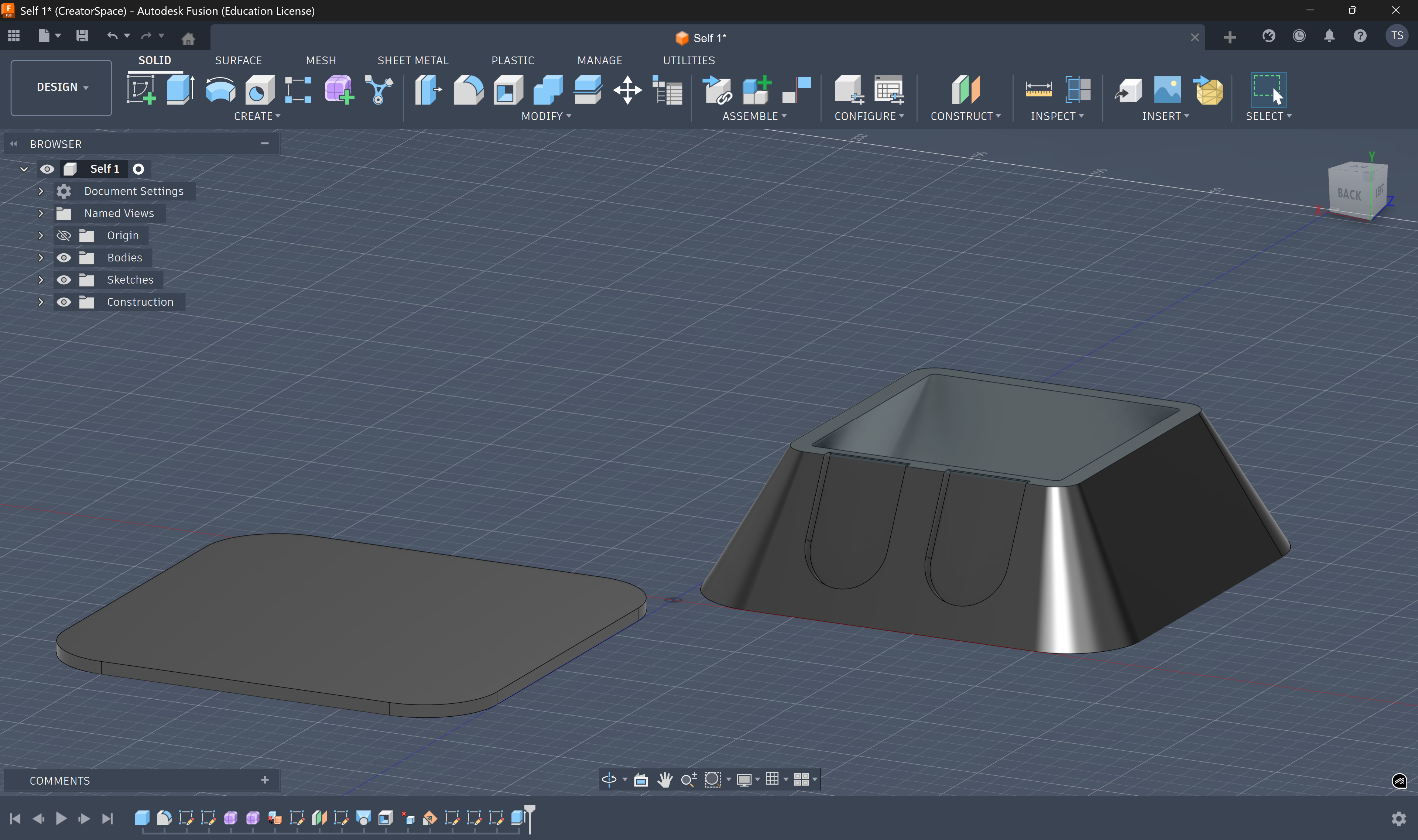Screen dimensions: 1418x840
Task: Toggle visibility of Origin folder
Action: click(64, 236)
